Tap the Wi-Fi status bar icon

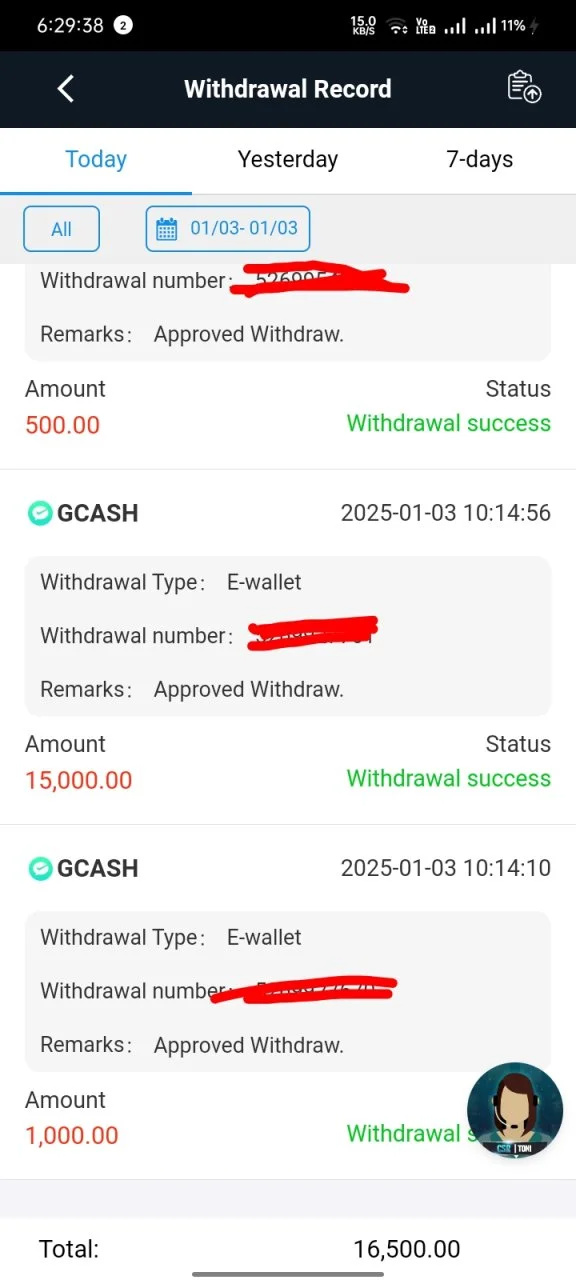[x=398, y=27]
